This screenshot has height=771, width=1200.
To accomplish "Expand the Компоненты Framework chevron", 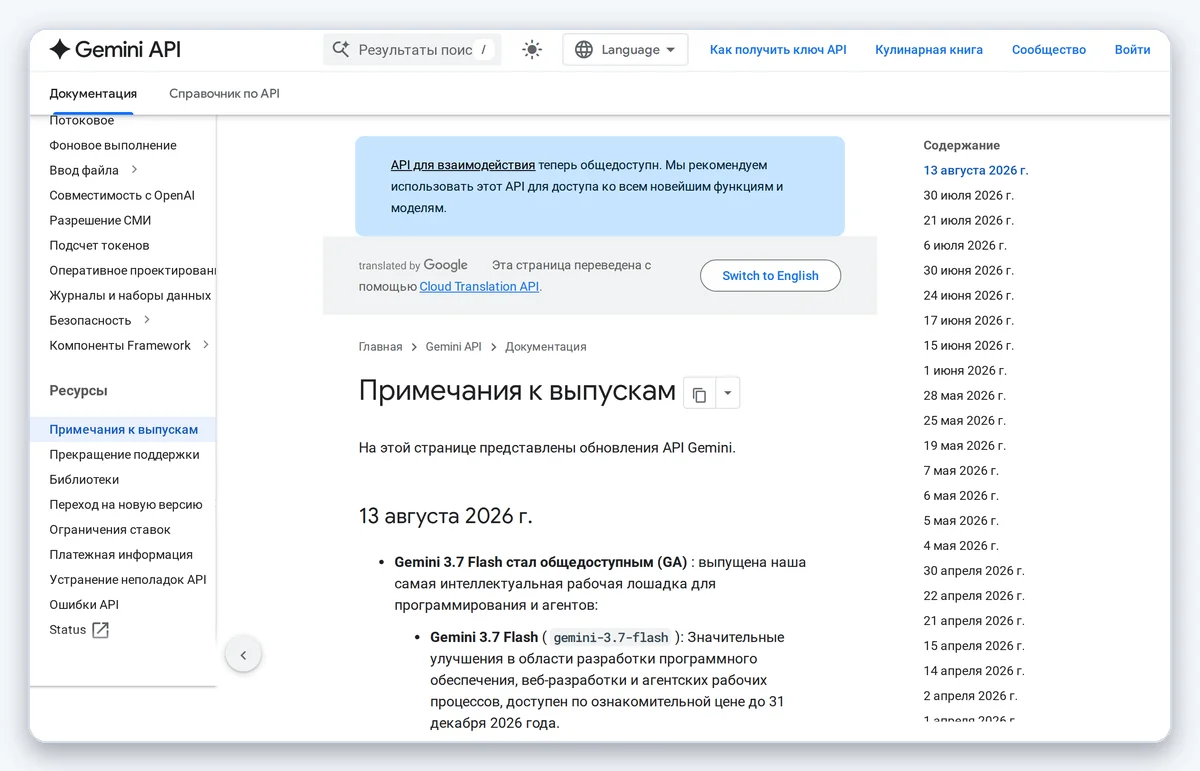I will pyautogui.click(x=206, y=345).
